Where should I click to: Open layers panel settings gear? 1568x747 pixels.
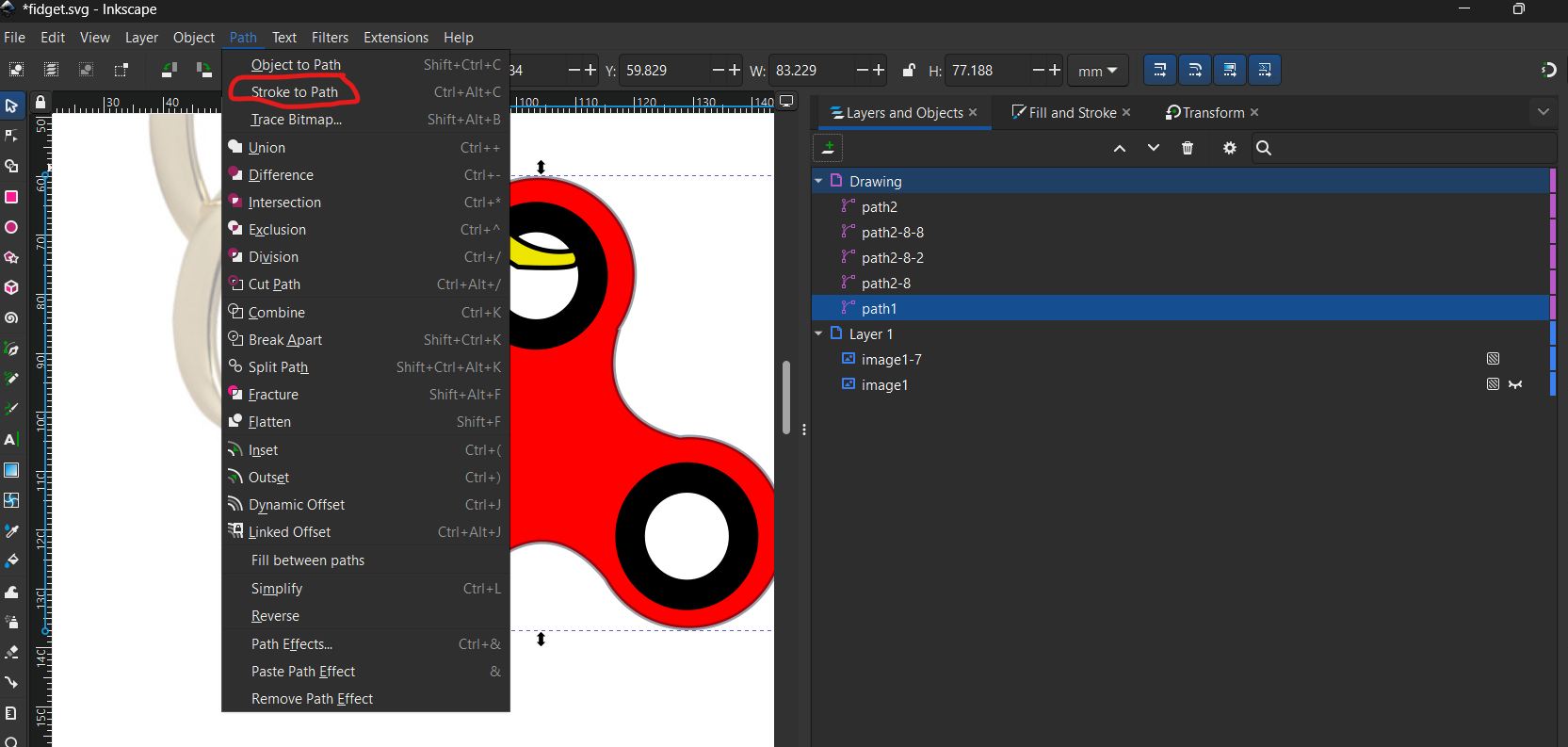point(1229,148)
